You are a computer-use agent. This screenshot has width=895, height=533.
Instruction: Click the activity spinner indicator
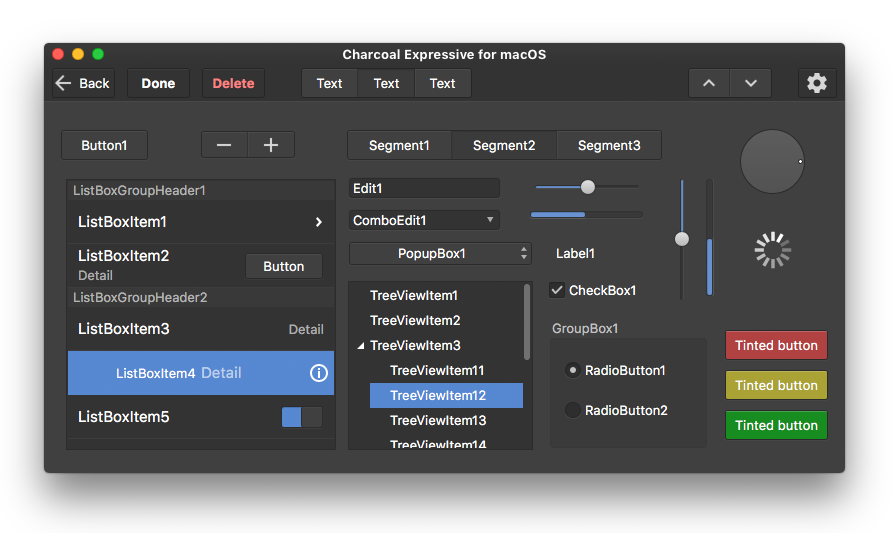coord(772,250)
